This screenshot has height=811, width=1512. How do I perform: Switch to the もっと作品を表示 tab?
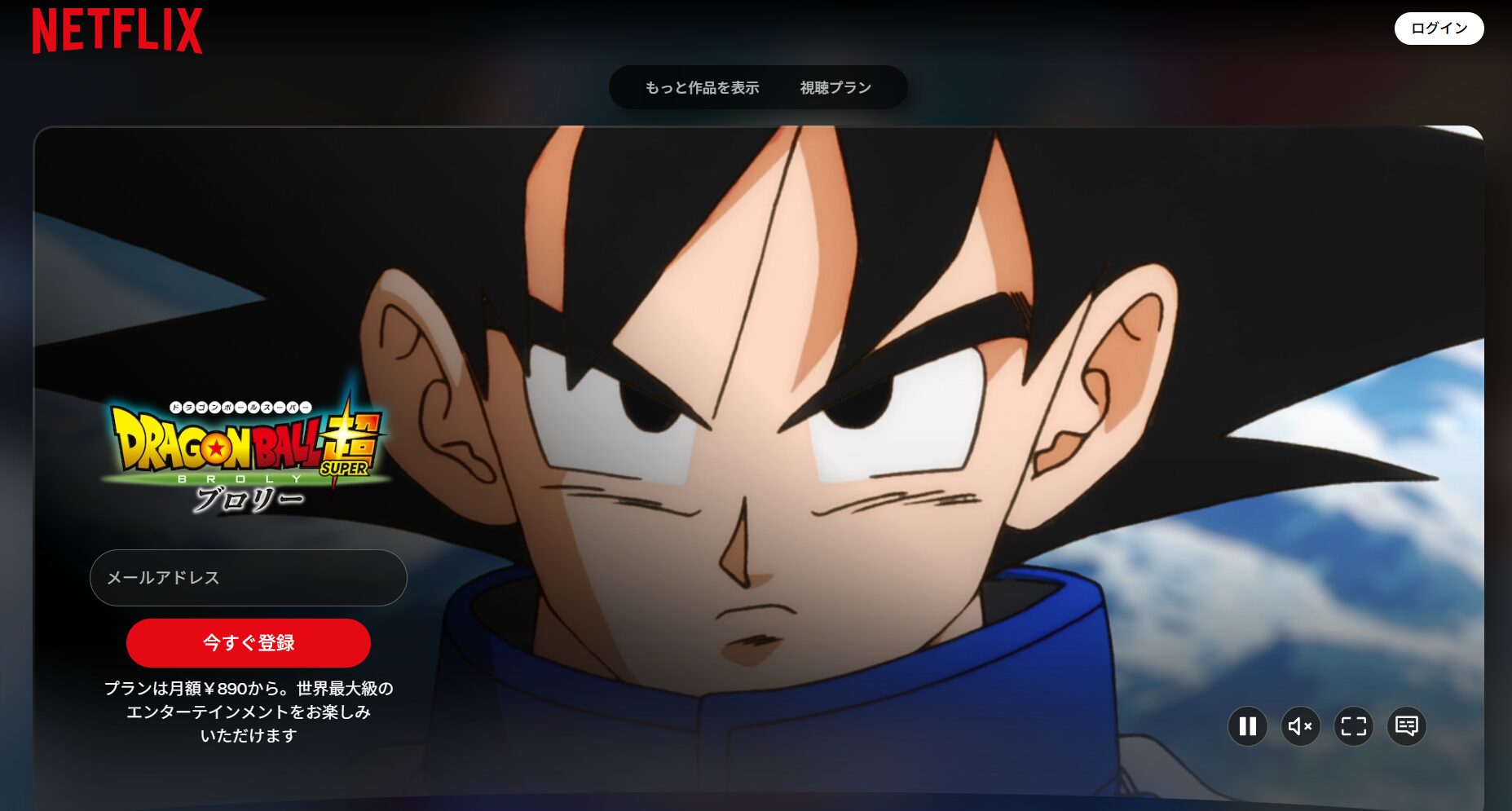click(704, 87)
